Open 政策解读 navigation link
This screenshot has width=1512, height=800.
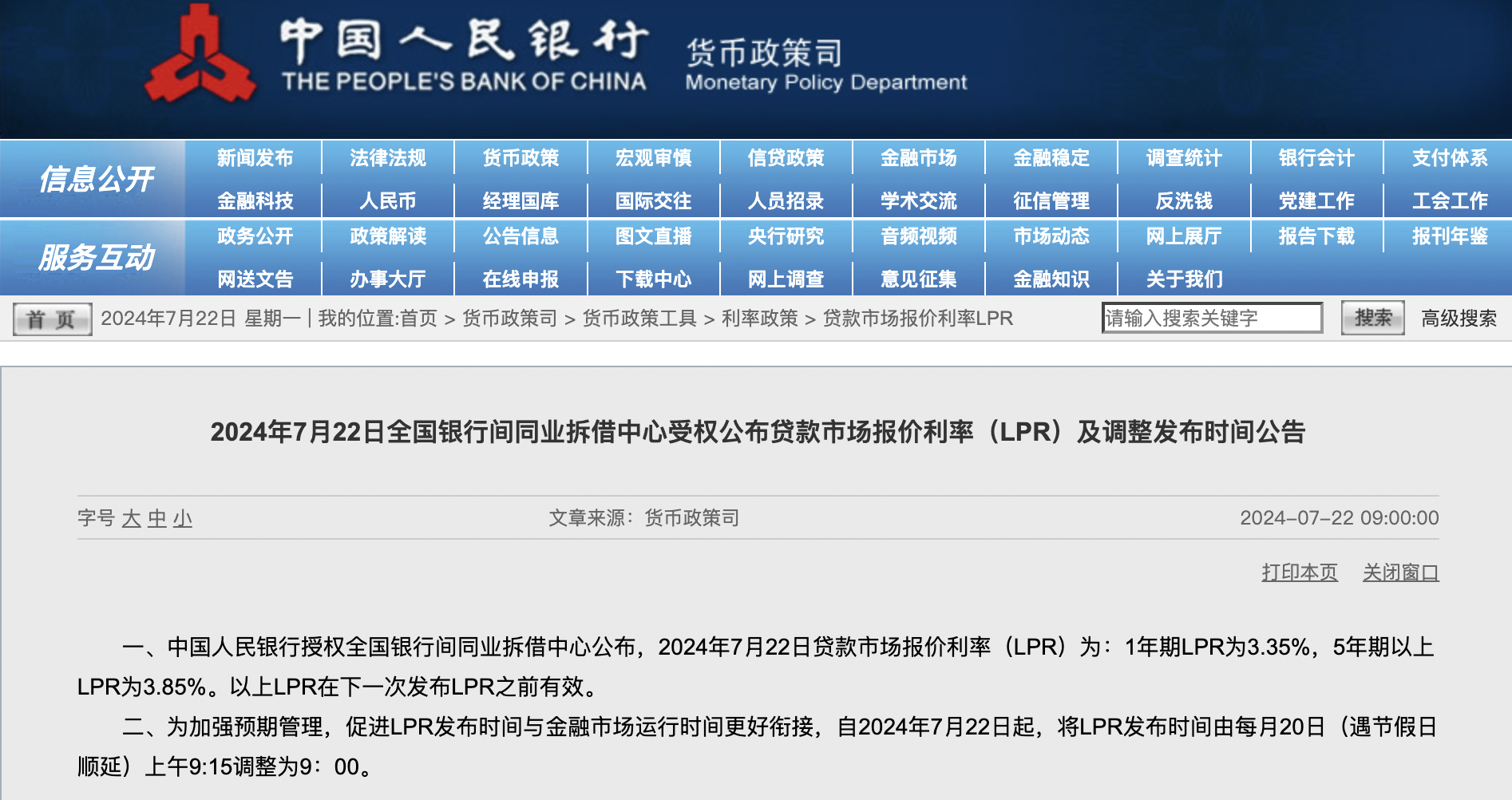tap(388, 236)
